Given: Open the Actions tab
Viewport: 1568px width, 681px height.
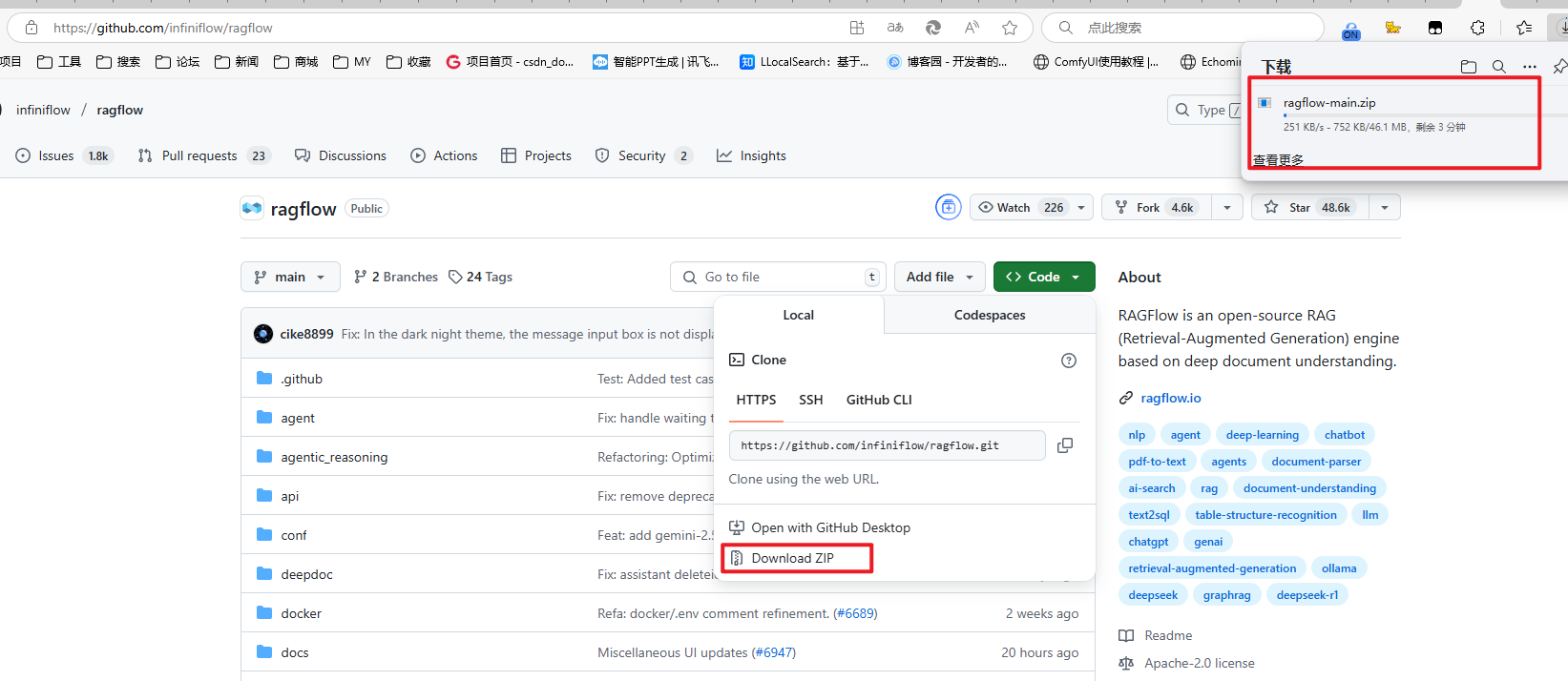Looking at the screenshot, I should coord(444,155).
